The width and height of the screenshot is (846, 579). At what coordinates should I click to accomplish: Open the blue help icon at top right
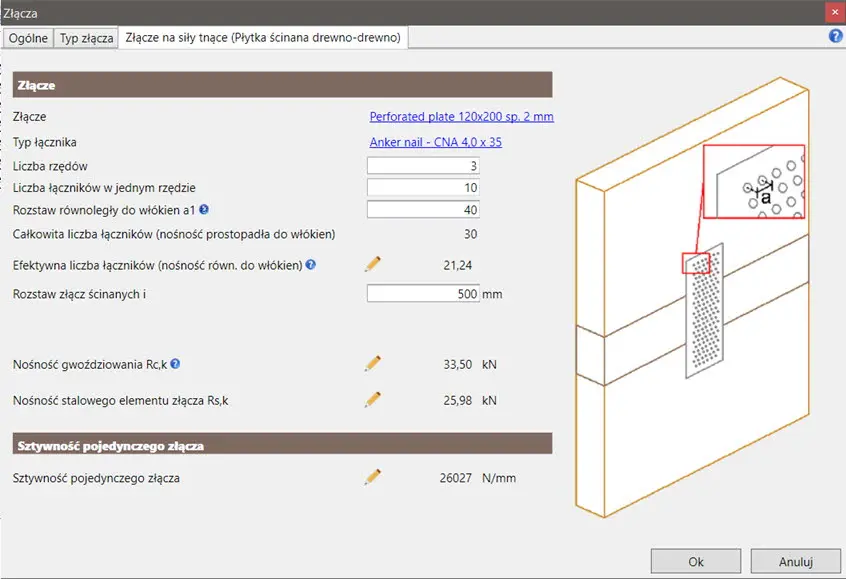click(835, 36)
